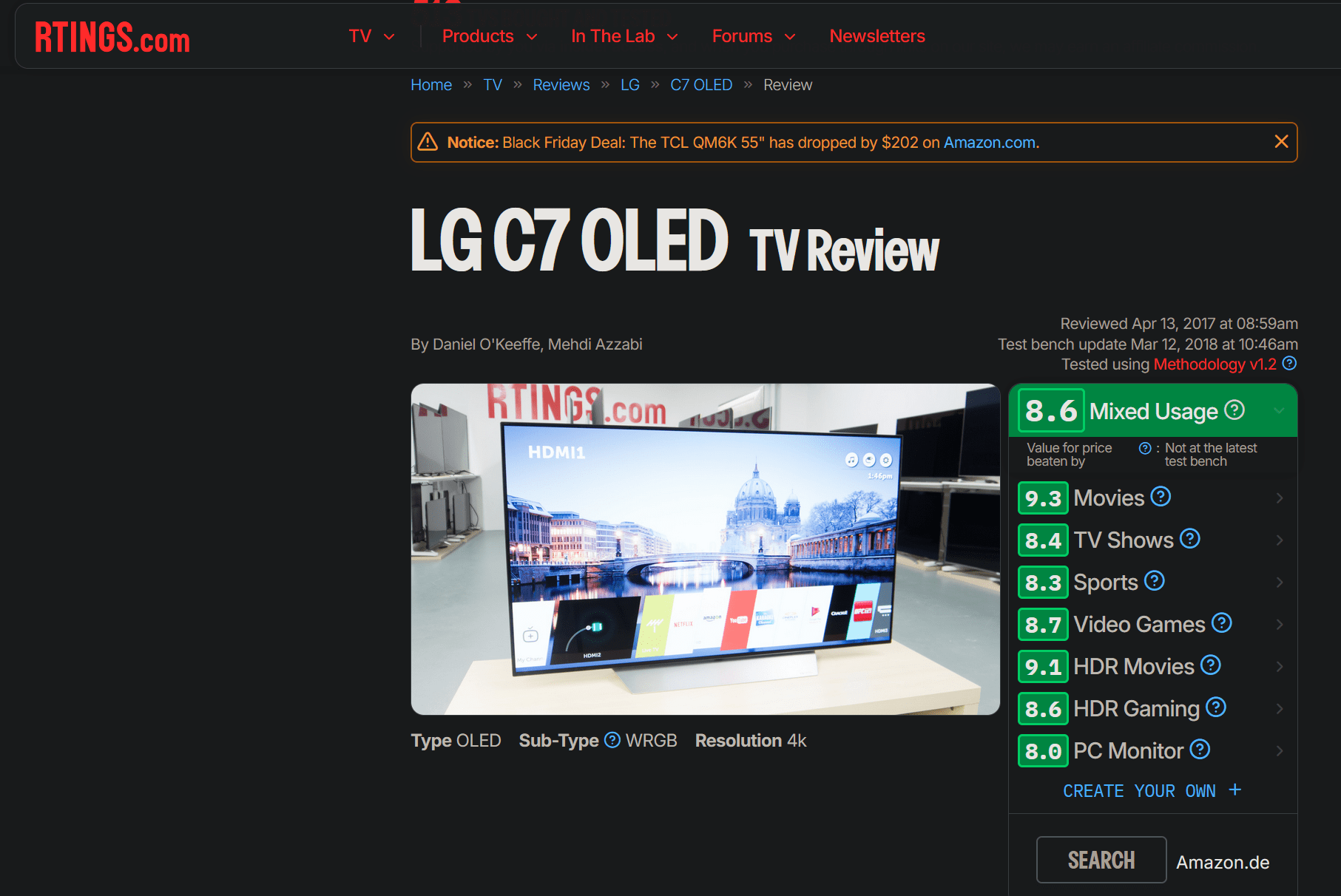
Task: Expand the Movies score row arrow
Action: (1280, 498)
